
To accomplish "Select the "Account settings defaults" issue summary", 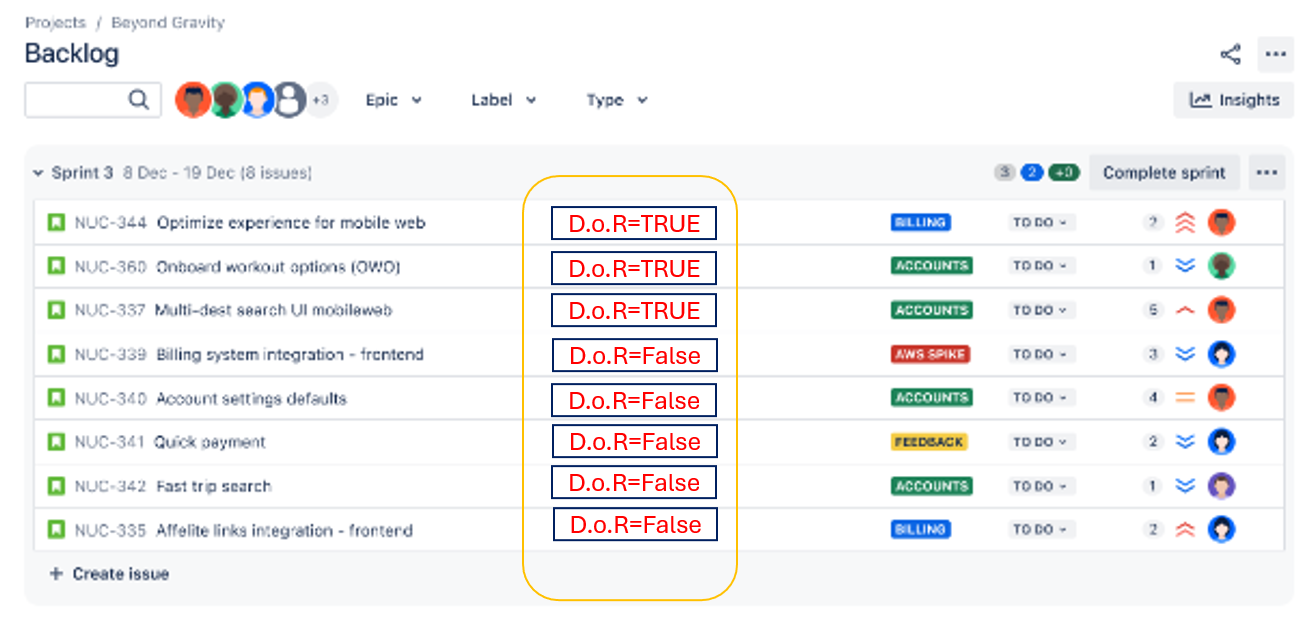I will (251, 398).
